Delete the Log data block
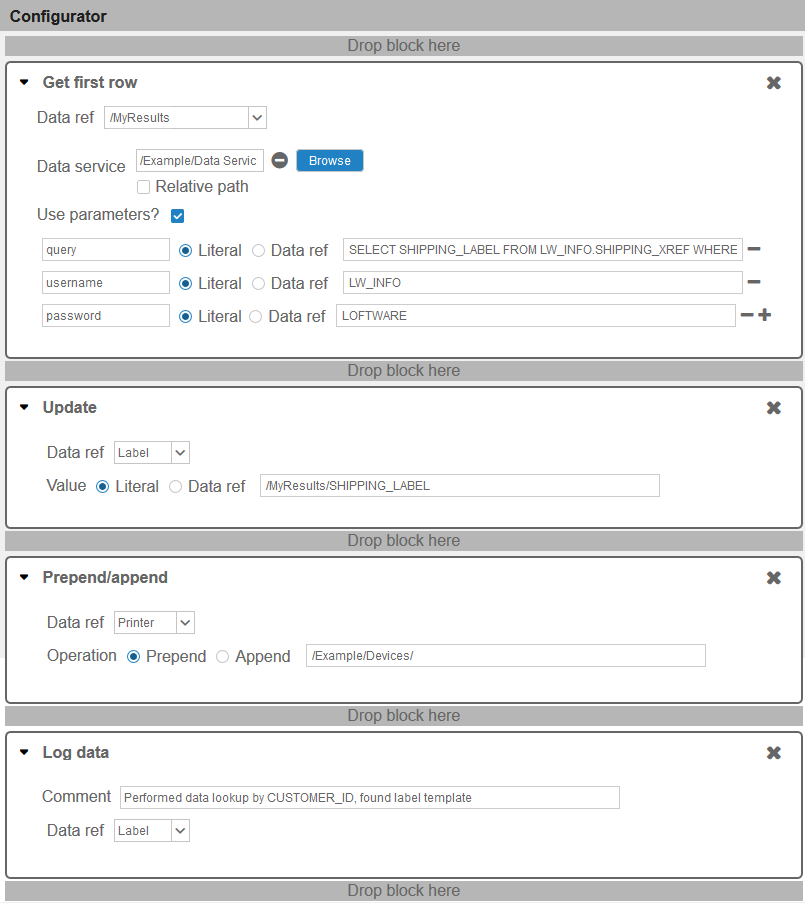805x903 pixels. [773, 753]
